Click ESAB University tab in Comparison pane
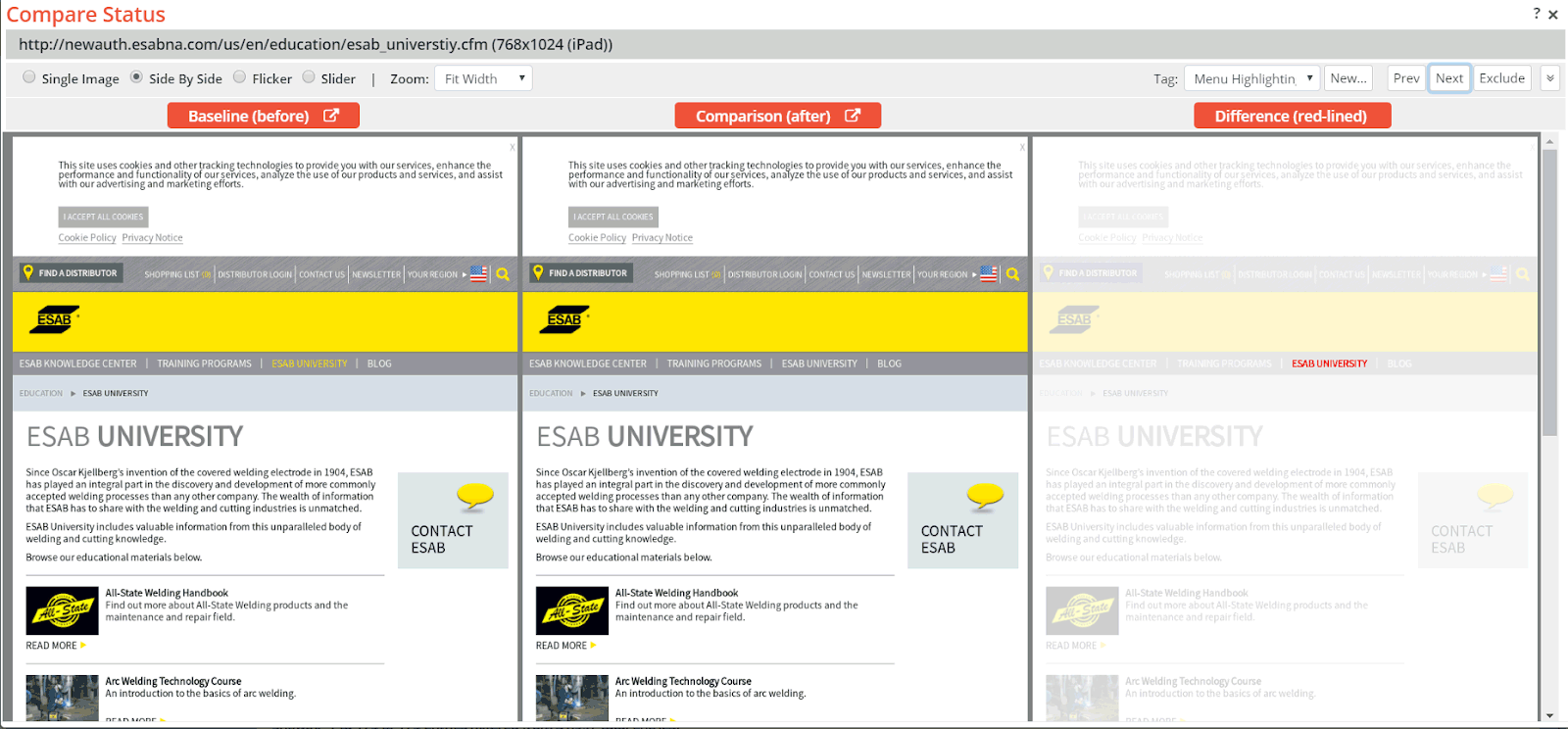Image resolution: width=1568 pixels, height=729 pixels. (x=819, y=364)
